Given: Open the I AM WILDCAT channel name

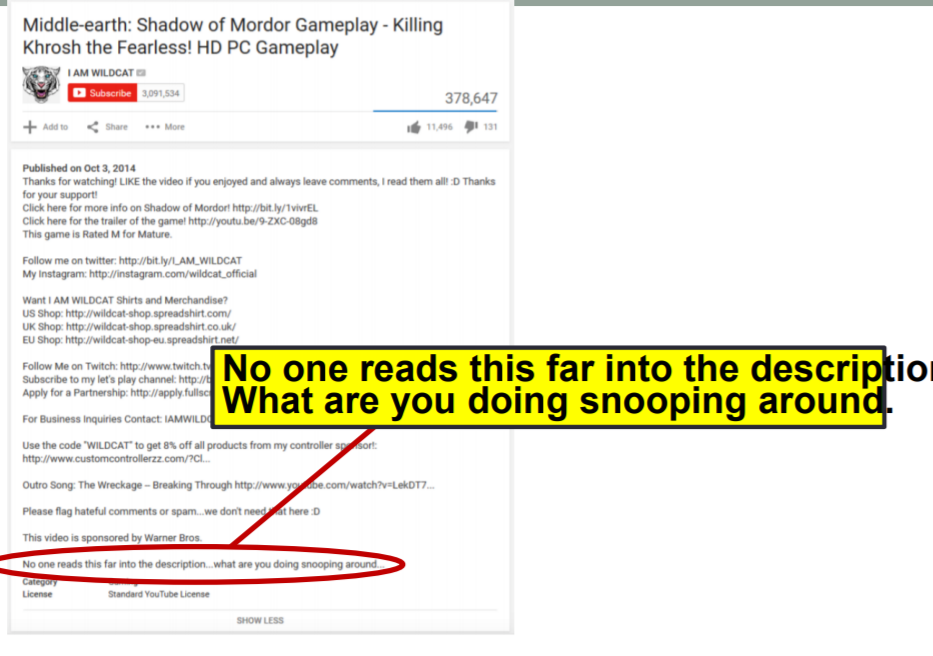Looking at the screenshot, I should pyautogui.click(x=101, y=73).
